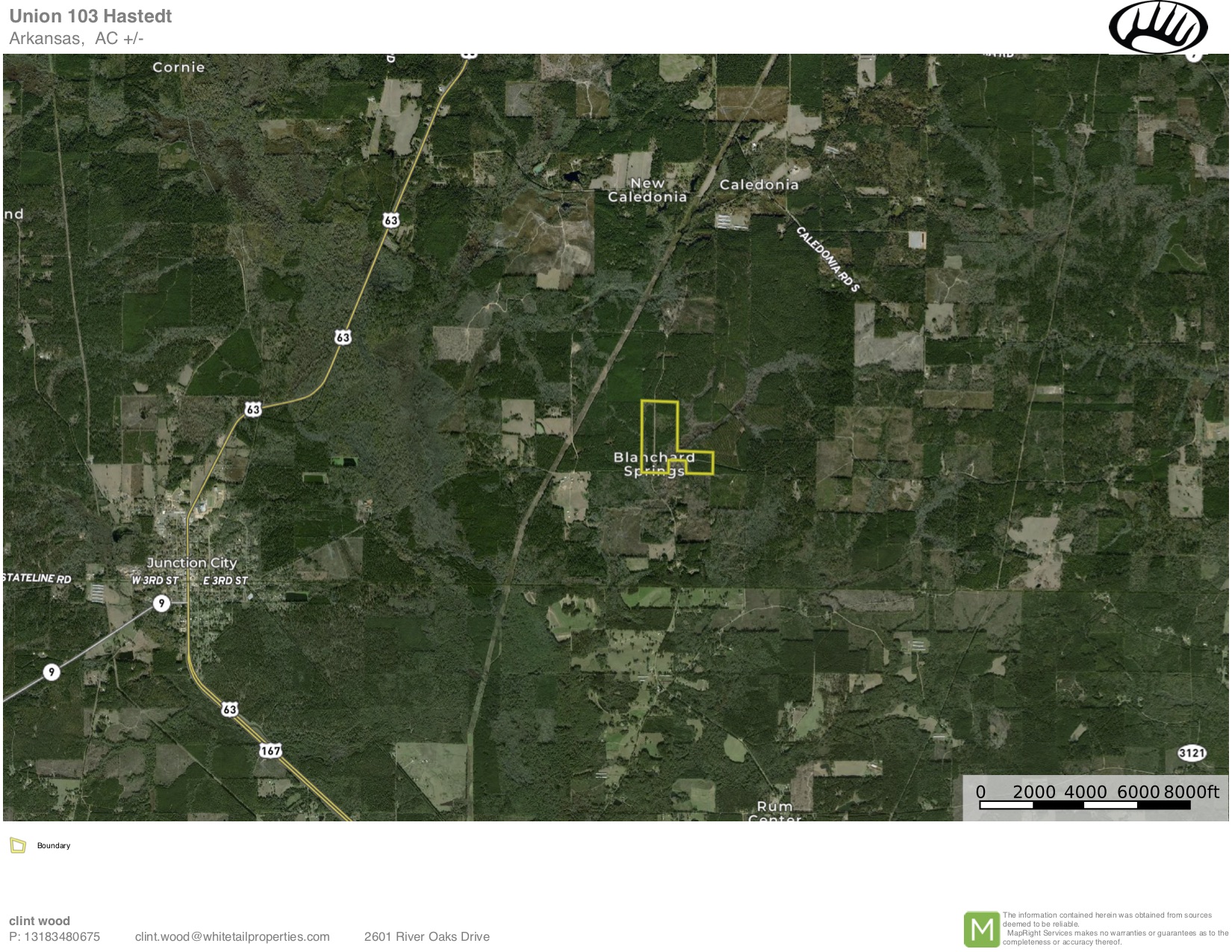Click the agent phone number
The width and height of the screenshot is (1232, 952).
[x=55, y=936]
